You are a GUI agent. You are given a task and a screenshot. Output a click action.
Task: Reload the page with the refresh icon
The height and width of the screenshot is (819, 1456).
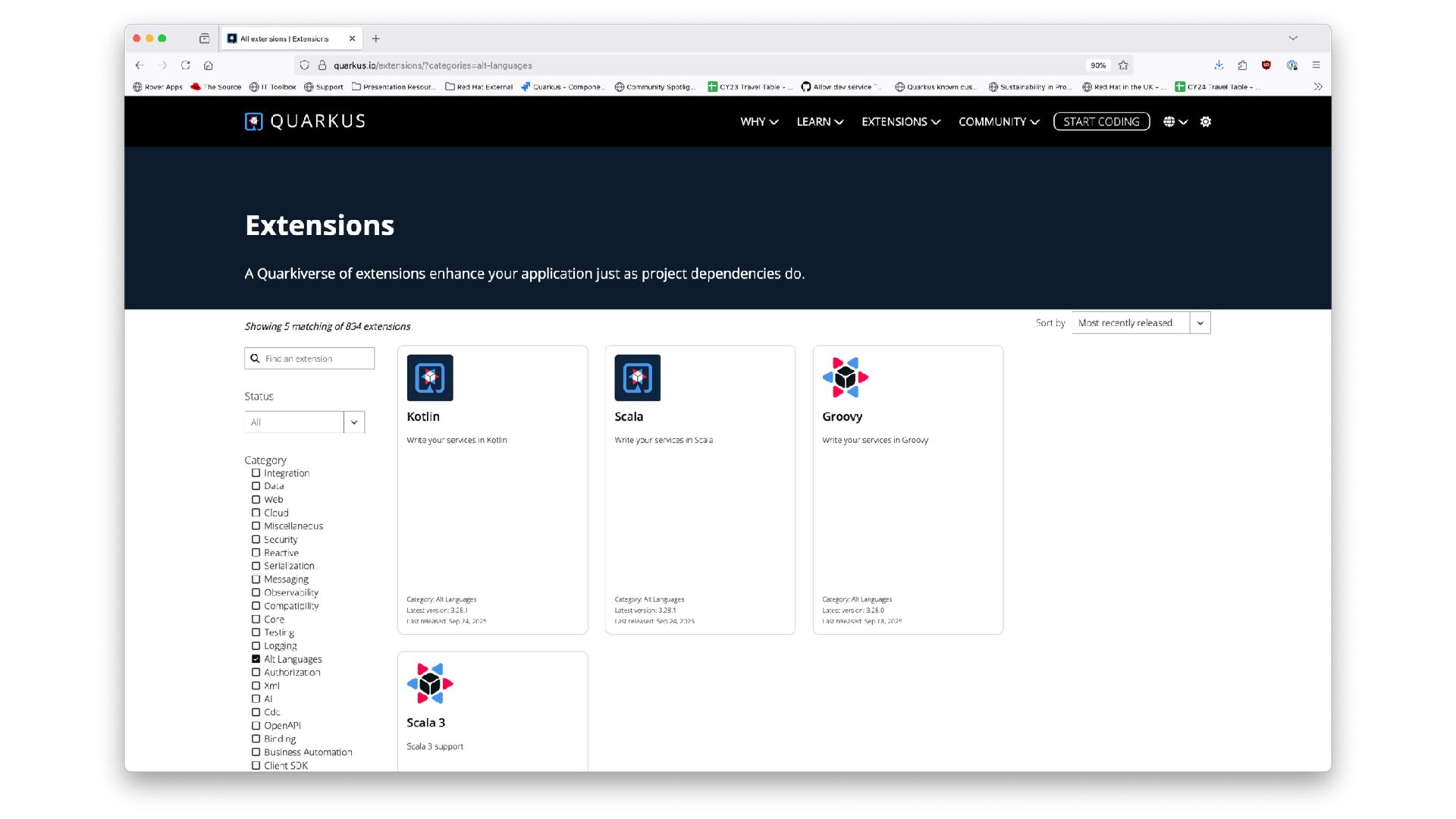click(x=186, y=65)
